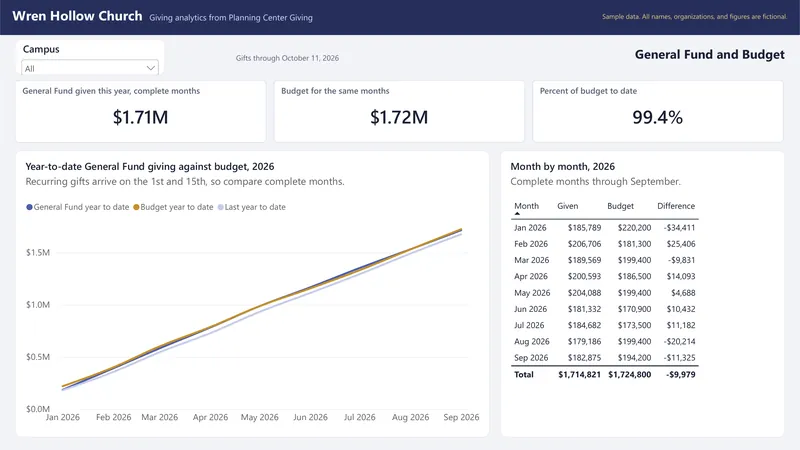Click the $14,093 difference cell

681,277
